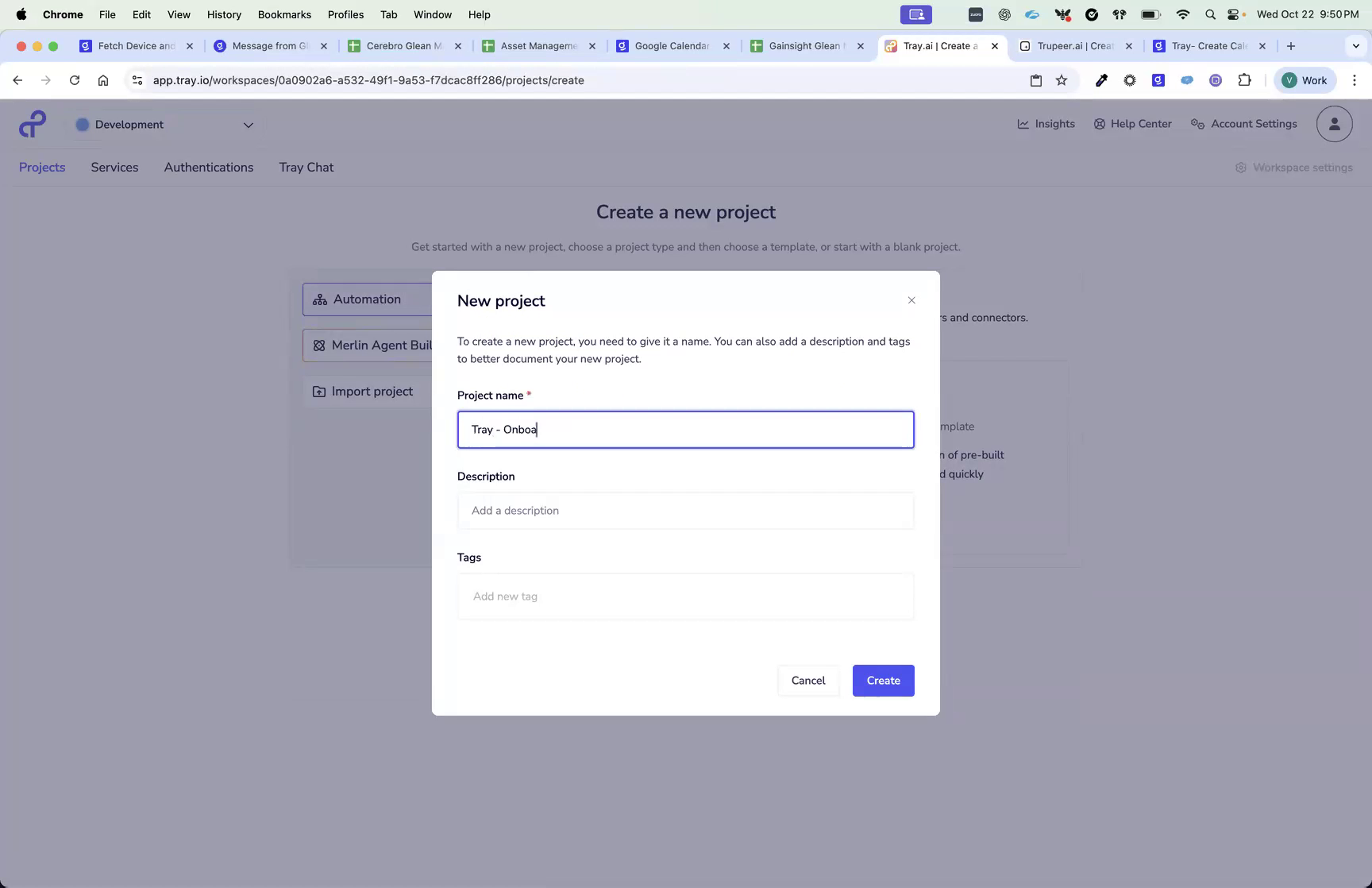Click the Create button

pos(883,680)
